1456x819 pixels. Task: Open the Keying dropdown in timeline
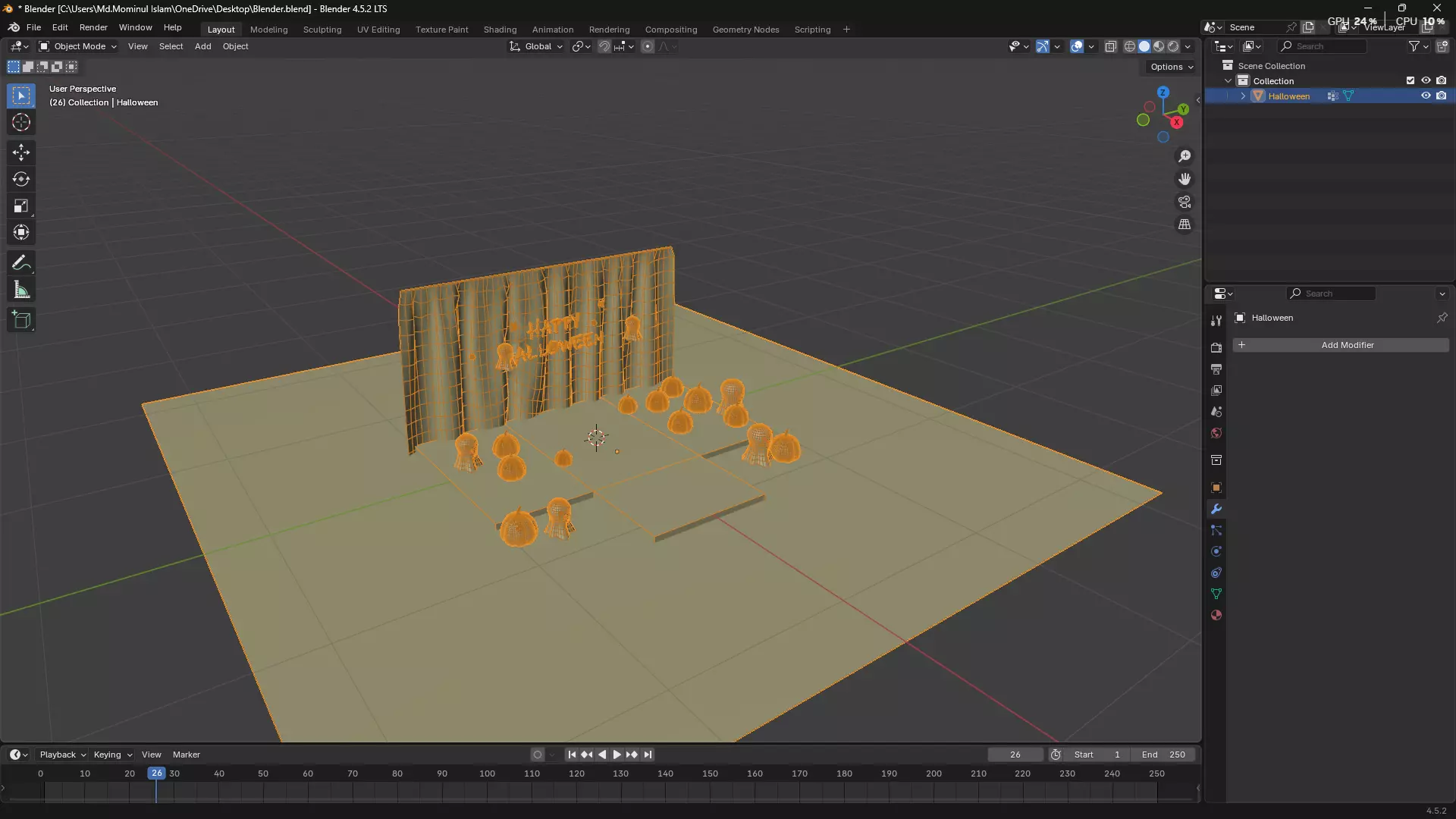pyautogui.click(x=112, y=755)
